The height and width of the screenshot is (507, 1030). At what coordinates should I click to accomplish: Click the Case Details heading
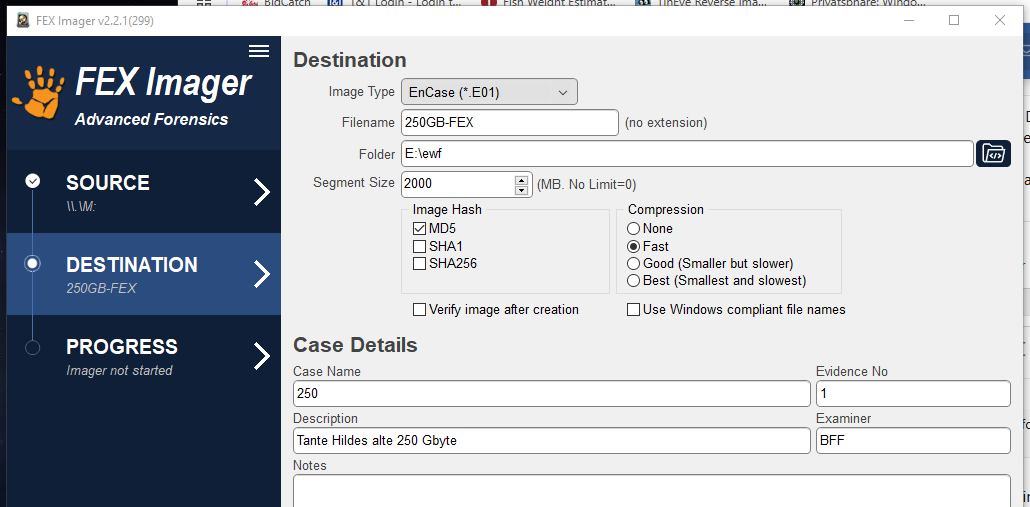pos(355,345)
